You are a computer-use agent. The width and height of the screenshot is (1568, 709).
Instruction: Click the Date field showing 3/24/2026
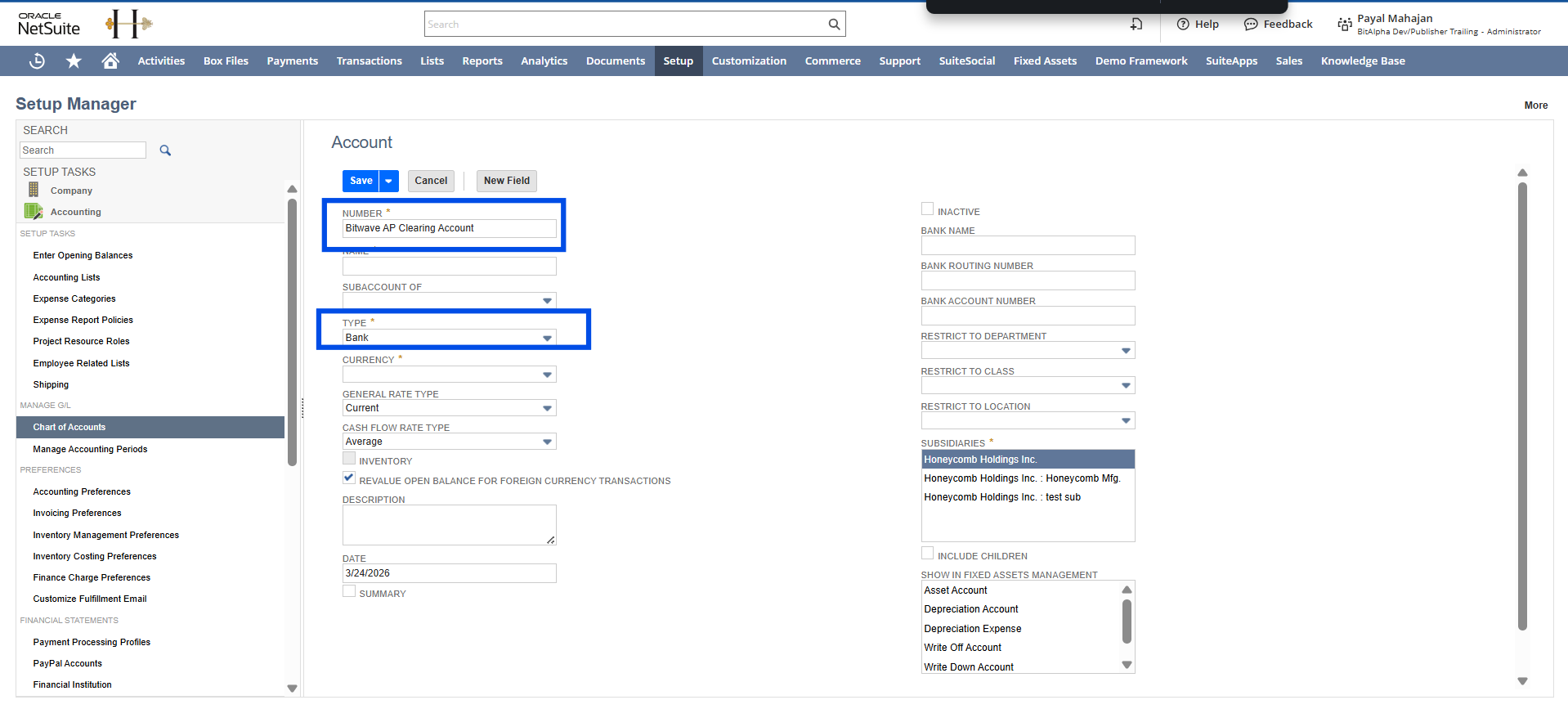pyautogui.click(x=449, y=573)
